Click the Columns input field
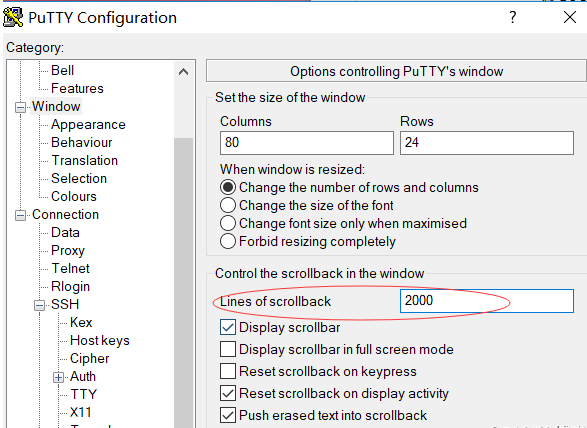This screenshot has height=428, width=587. coord(307,143)
